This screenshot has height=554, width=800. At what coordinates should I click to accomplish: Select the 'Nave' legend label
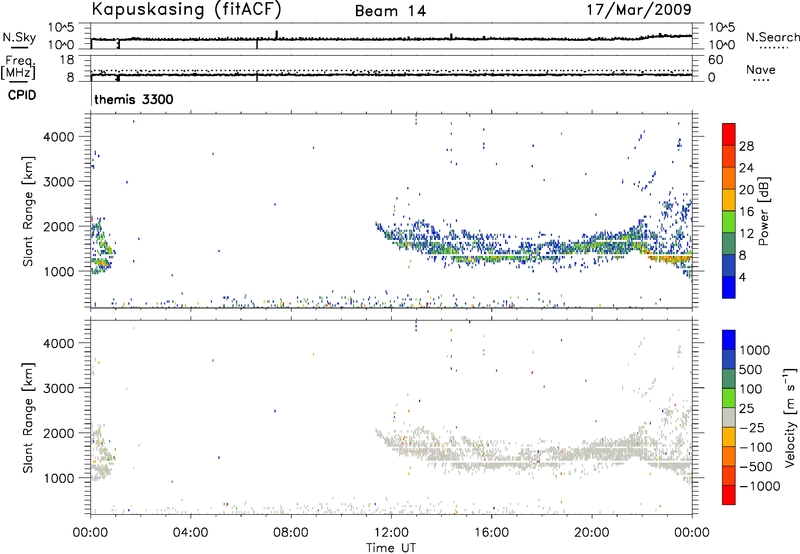(761, 70)
